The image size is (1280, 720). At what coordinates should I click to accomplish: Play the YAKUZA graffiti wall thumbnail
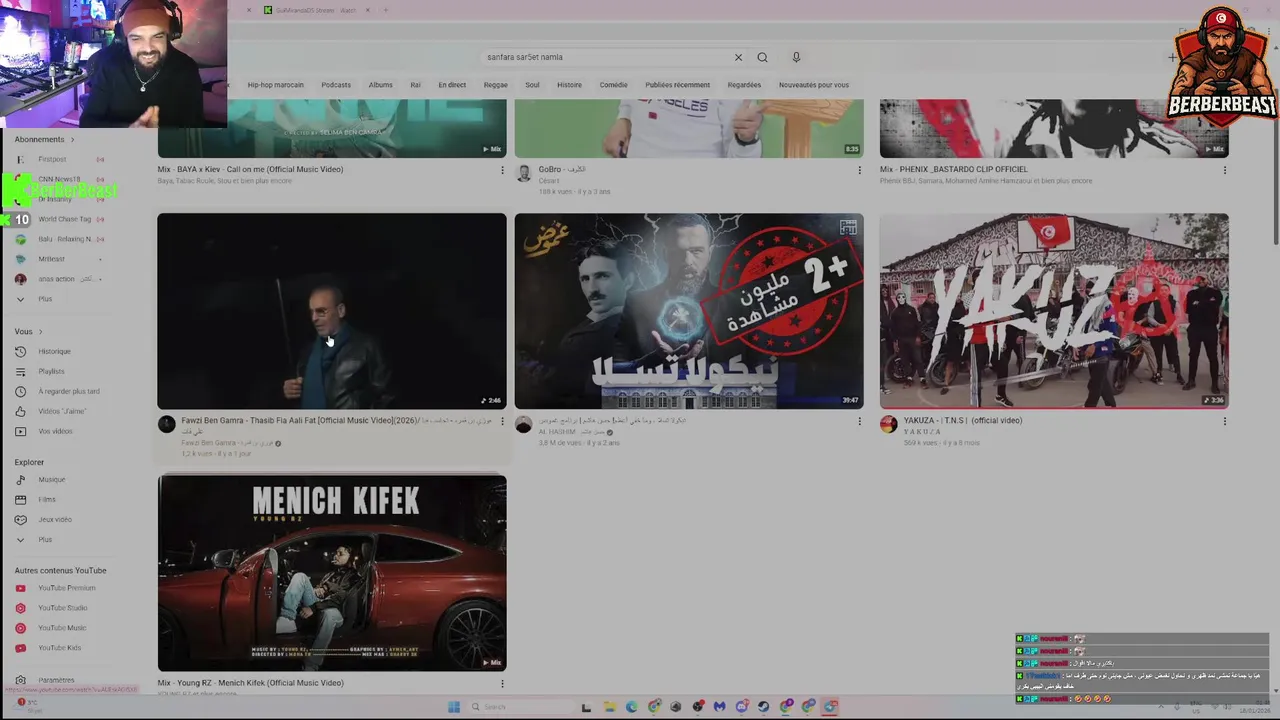(1054, 311)
